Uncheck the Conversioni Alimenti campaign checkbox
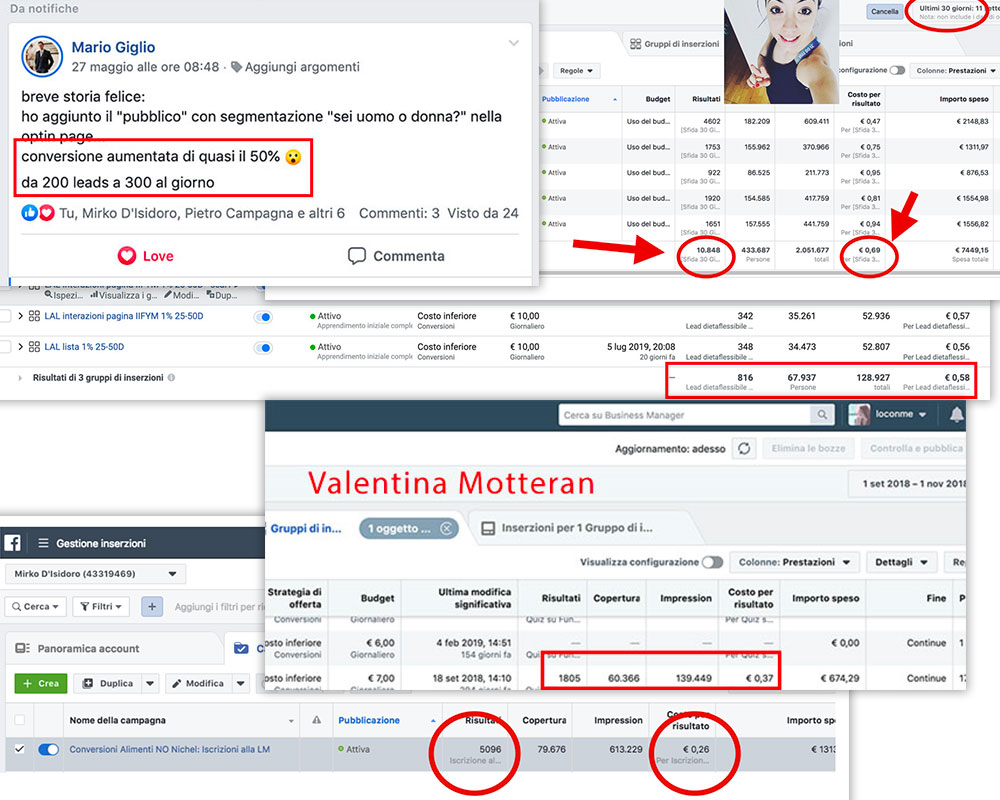This screenshot has height=800, width=1000. click(16, 749)
